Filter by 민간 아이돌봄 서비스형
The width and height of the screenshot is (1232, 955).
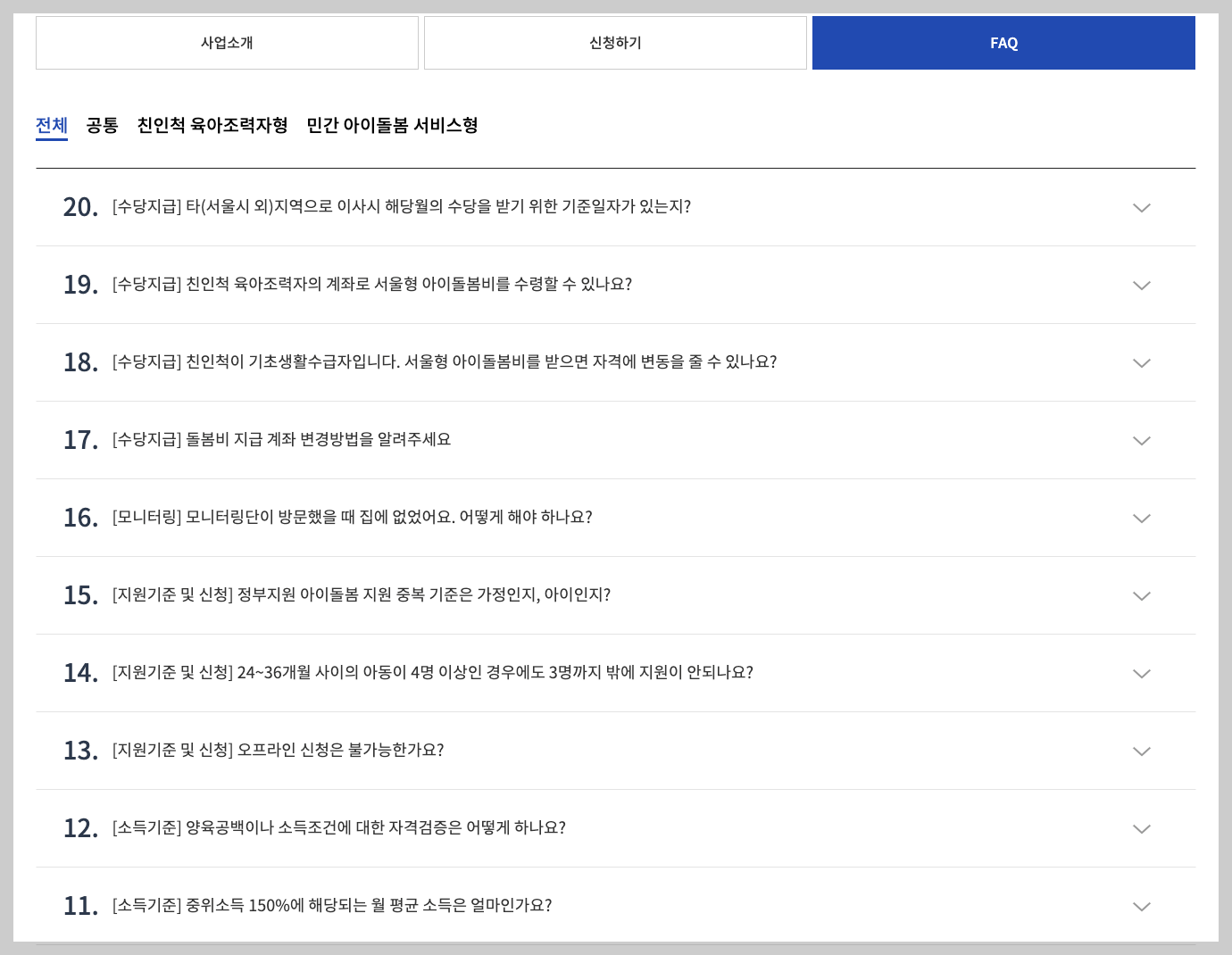[392, 125]
